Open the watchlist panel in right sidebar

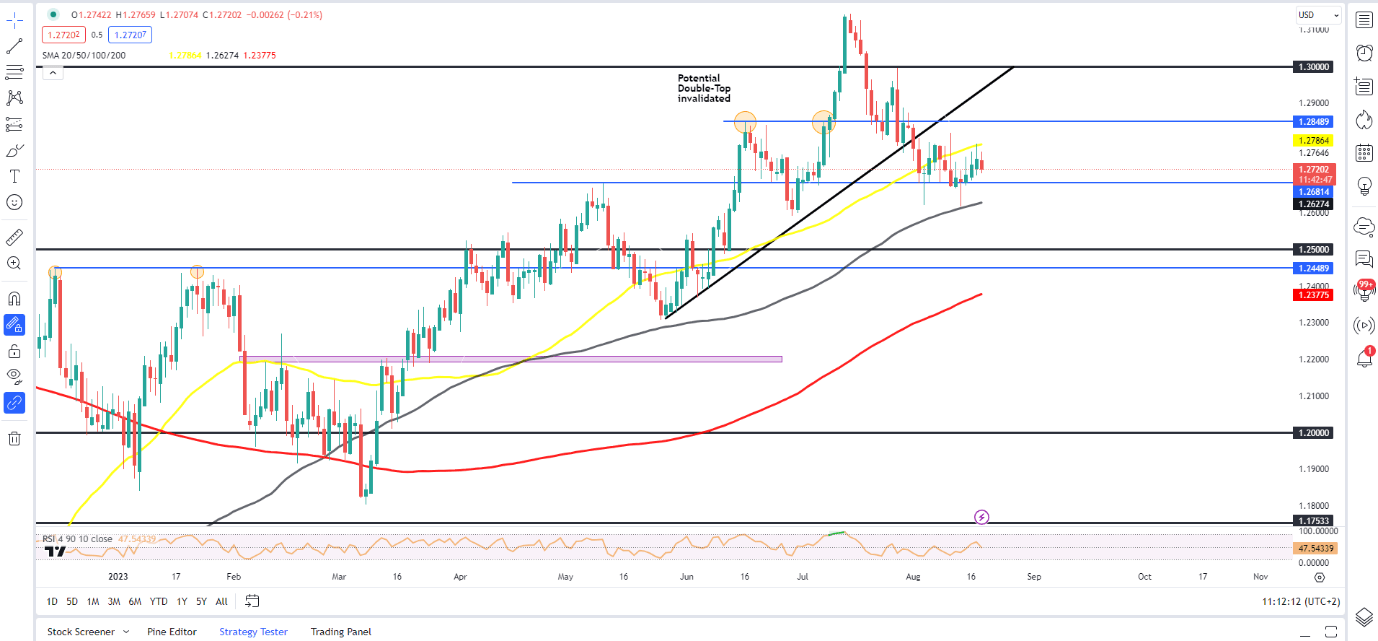pyautogui.click(x=1364, y=19)
